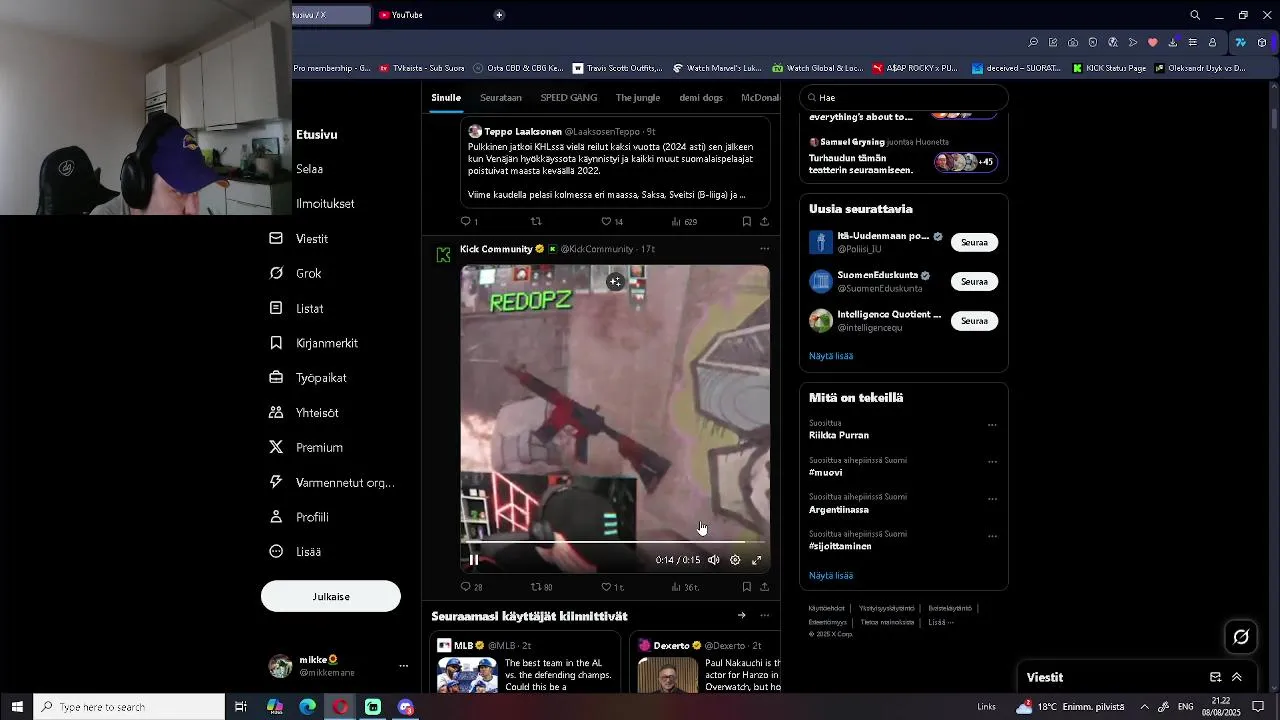1280x720 pixels.
Task: Switch the video to fullscreen
Action: point(757,560)
